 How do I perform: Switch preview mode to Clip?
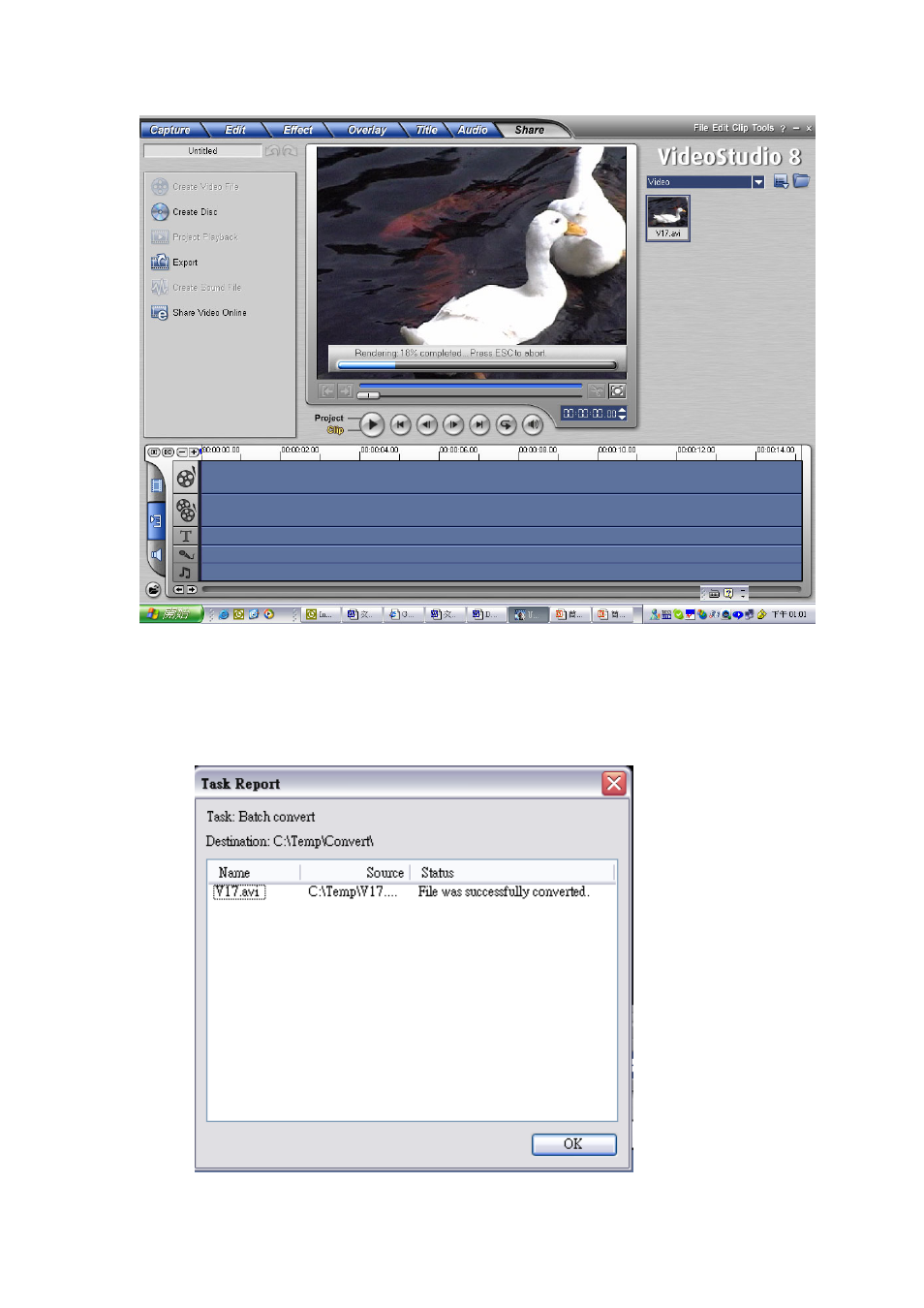coord(335,430)
